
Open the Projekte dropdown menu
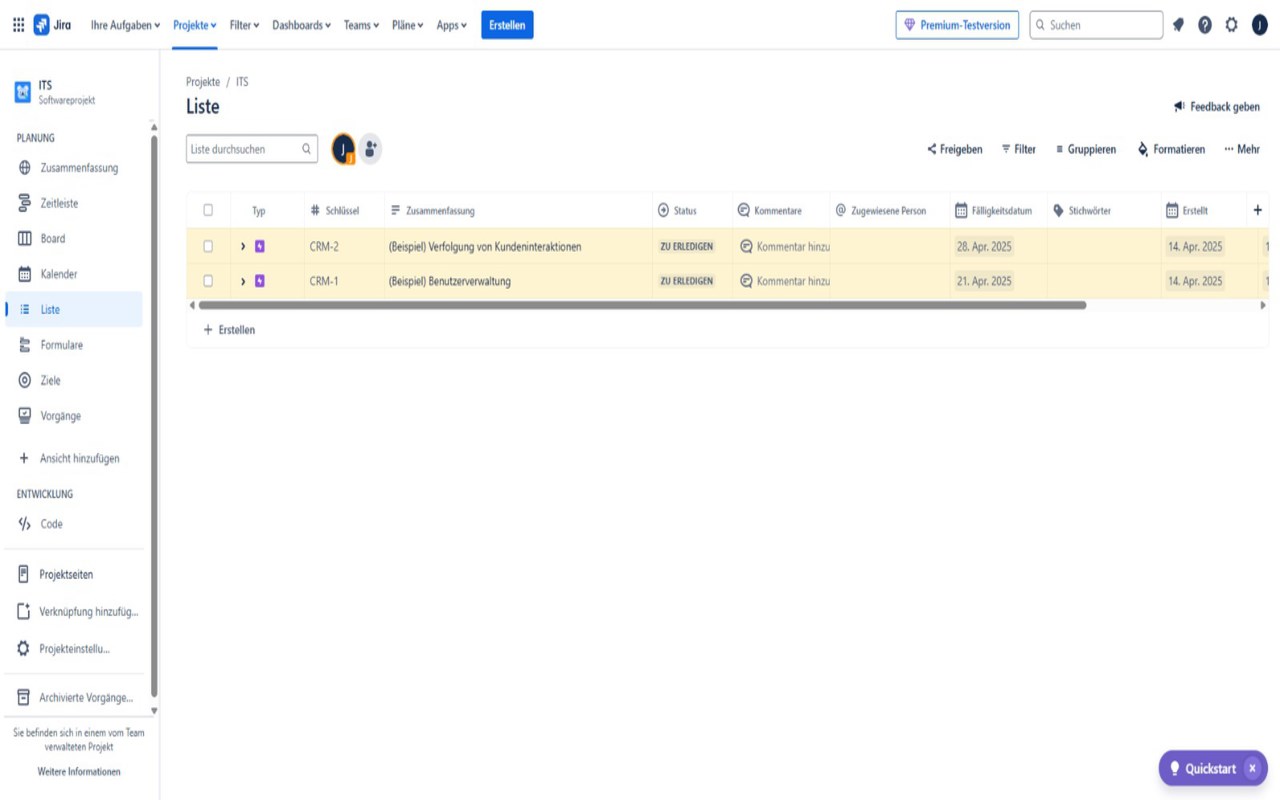[x=195, y=25]
